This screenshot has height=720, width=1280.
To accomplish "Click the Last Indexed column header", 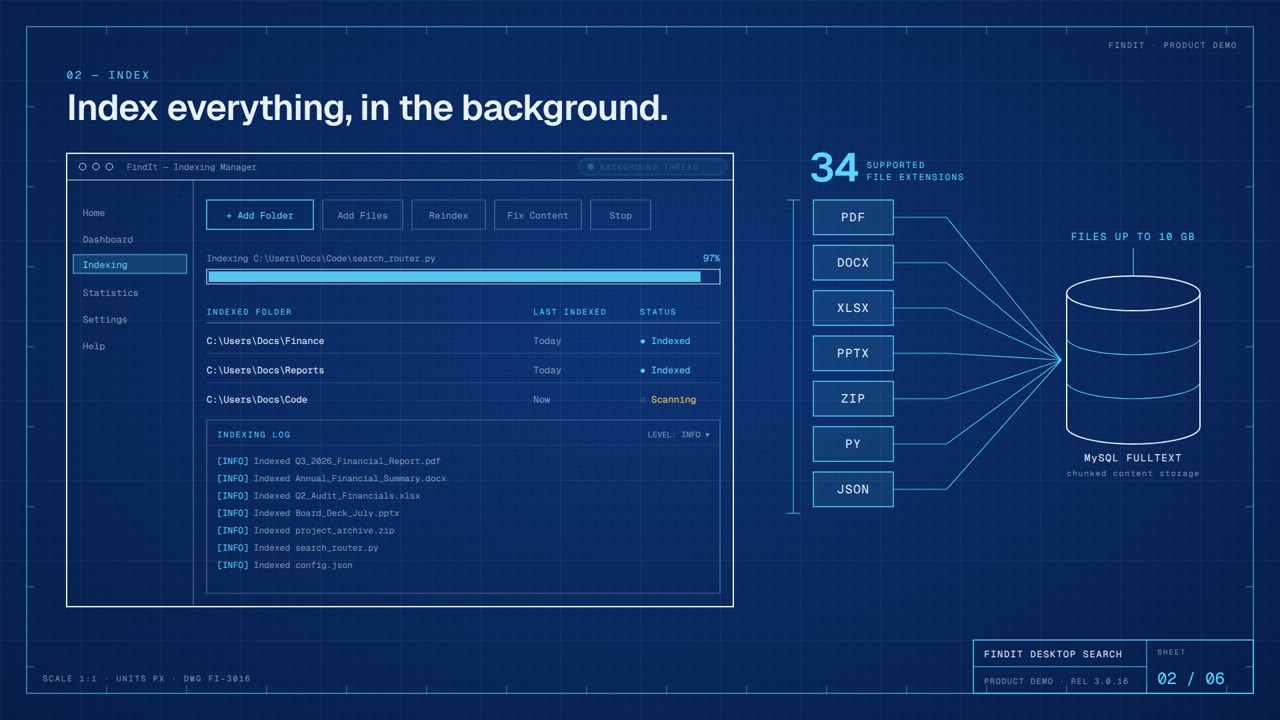I will tap(570, 312).
